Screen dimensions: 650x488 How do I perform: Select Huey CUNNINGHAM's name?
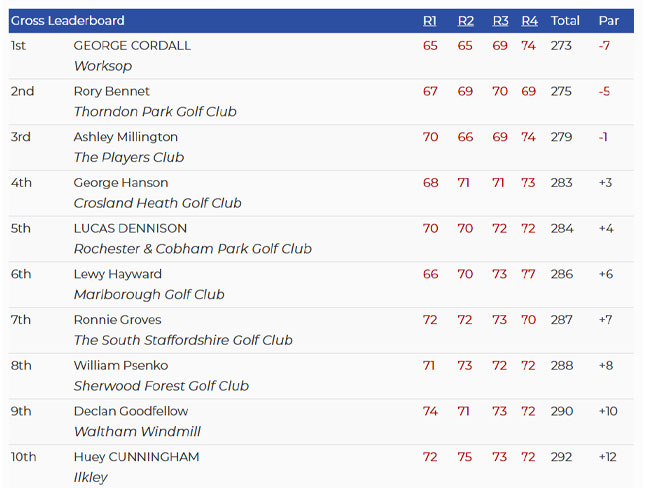136,457
